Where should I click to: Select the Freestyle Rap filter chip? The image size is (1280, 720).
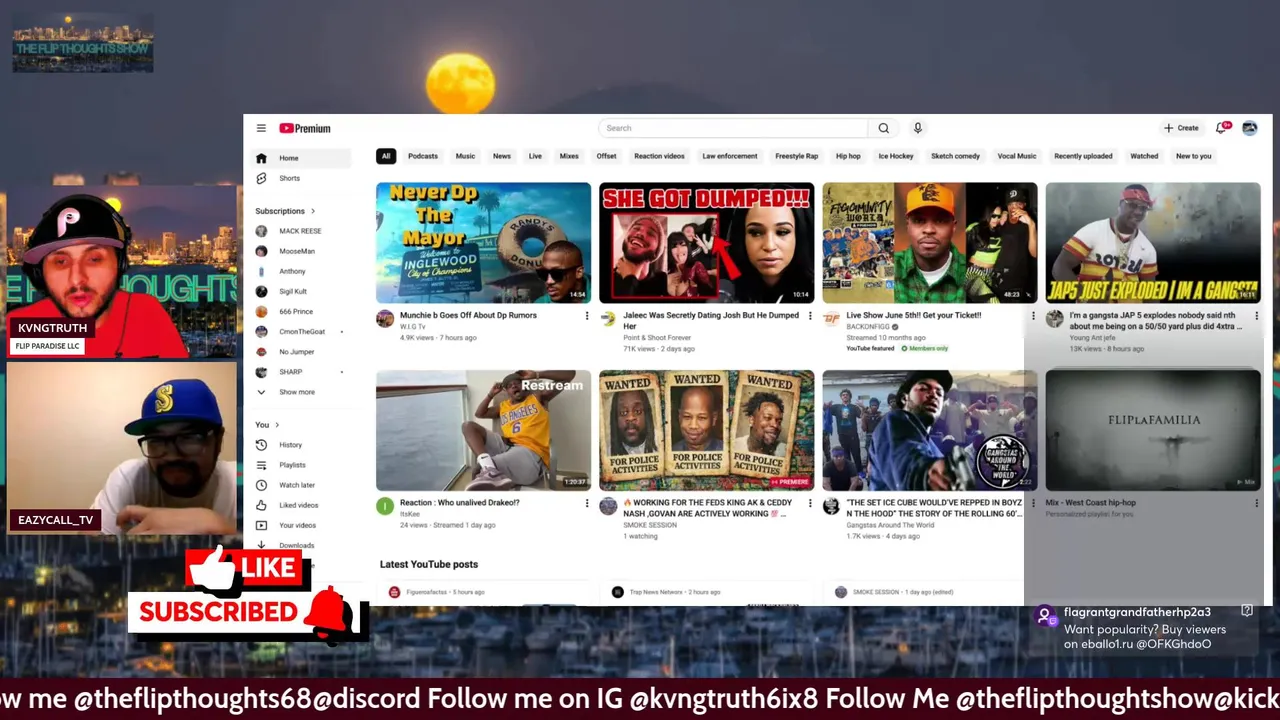(x=797, y=156)
